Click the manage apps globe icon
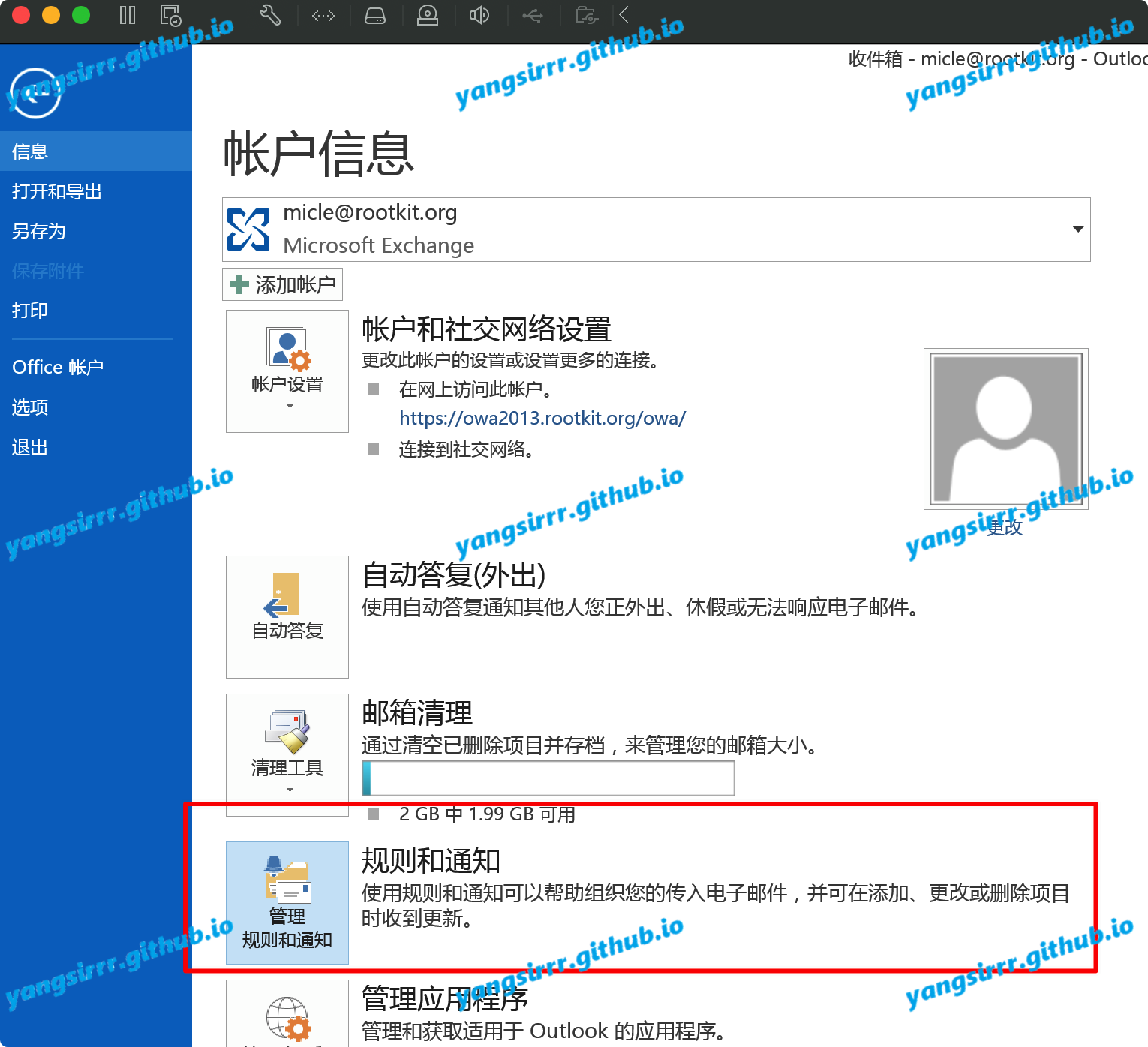1148x1047 pixels. [x=288, y=1018]
